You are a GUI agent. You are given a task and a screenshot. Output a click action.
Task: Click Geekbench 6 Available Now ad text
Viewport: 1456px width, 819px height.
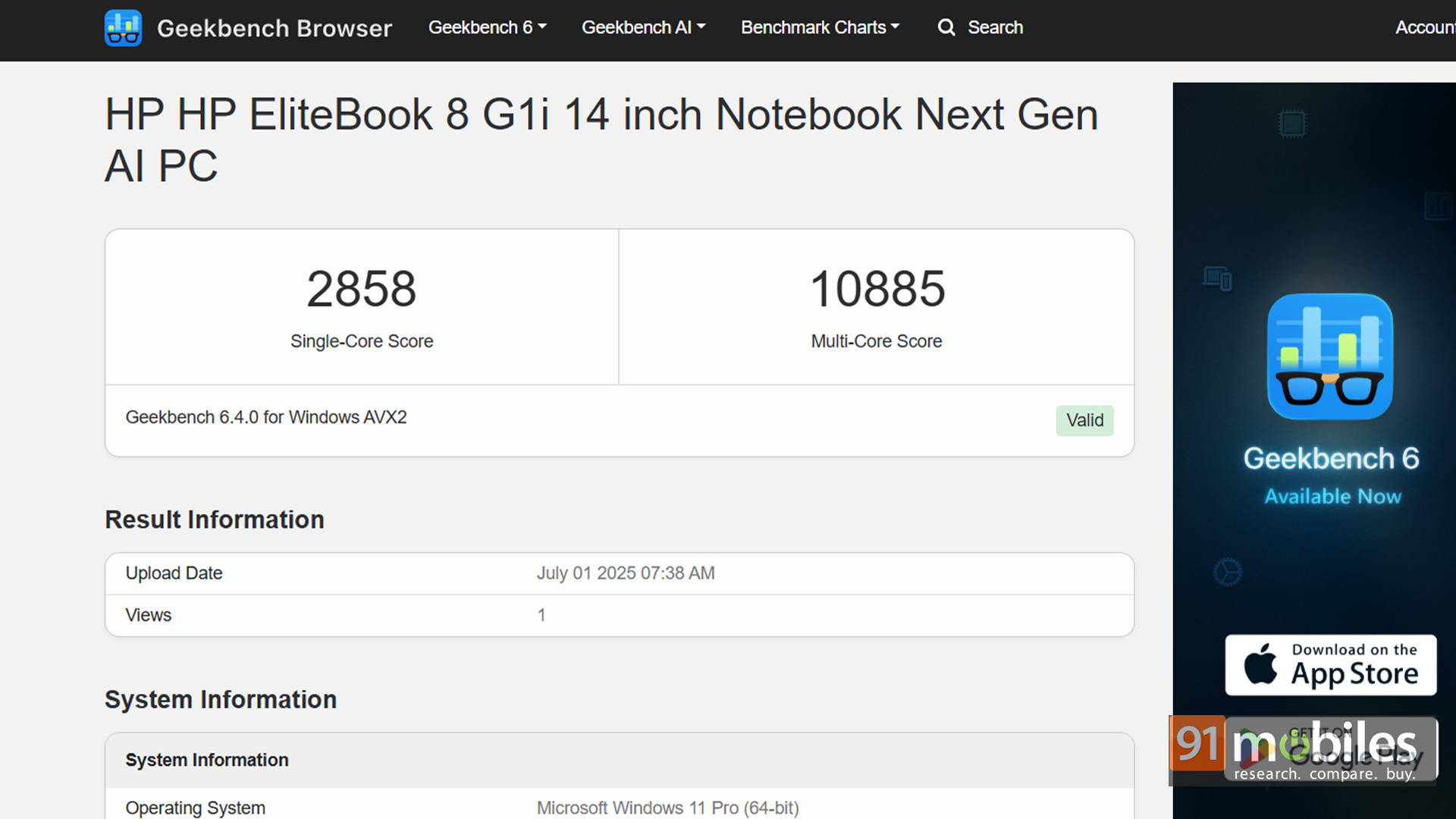[x=1332, y=475]
